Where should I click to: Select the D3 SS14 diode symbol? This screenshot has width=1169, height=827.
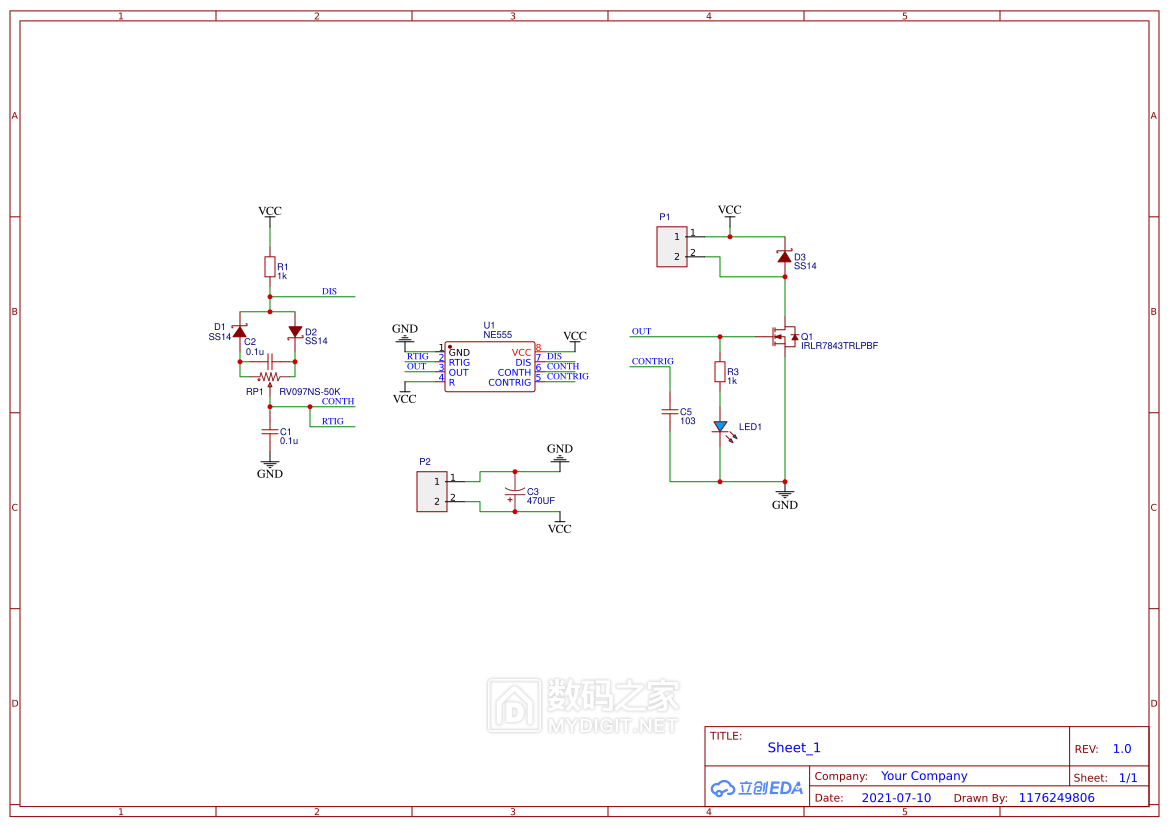coord(784,257)
